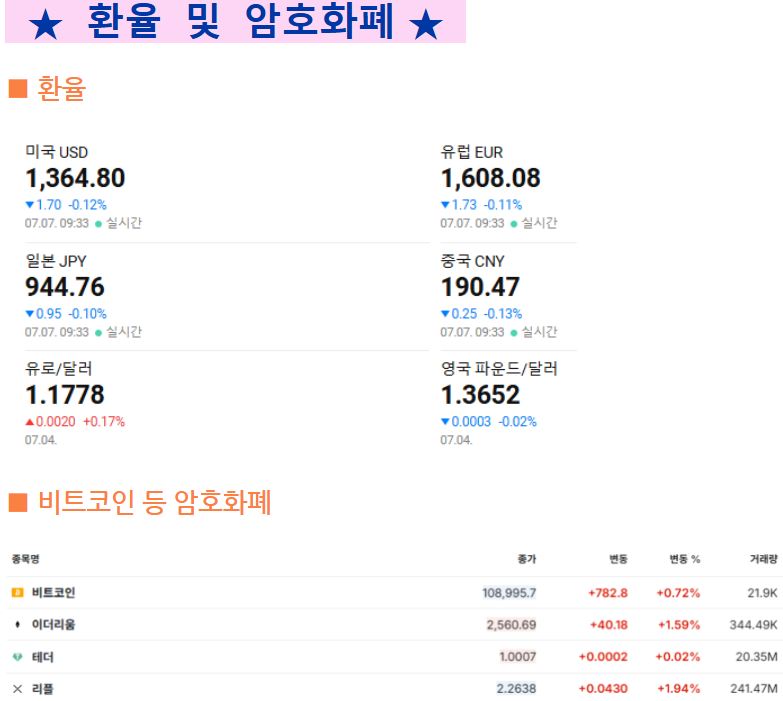
Task: Click the -0.12% USD change
Action: 87,205
